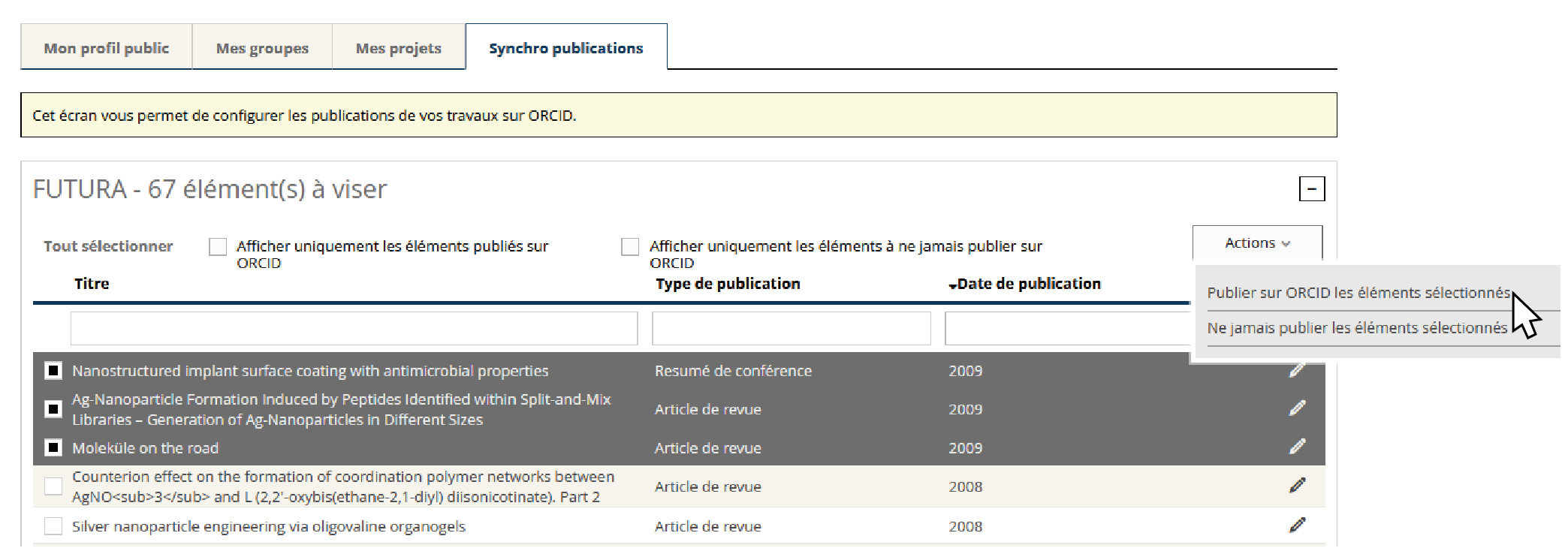Sort by the Titre column header
This screenshot has width=1568, height=551.
pyautogui.click(x=92, y=284)
